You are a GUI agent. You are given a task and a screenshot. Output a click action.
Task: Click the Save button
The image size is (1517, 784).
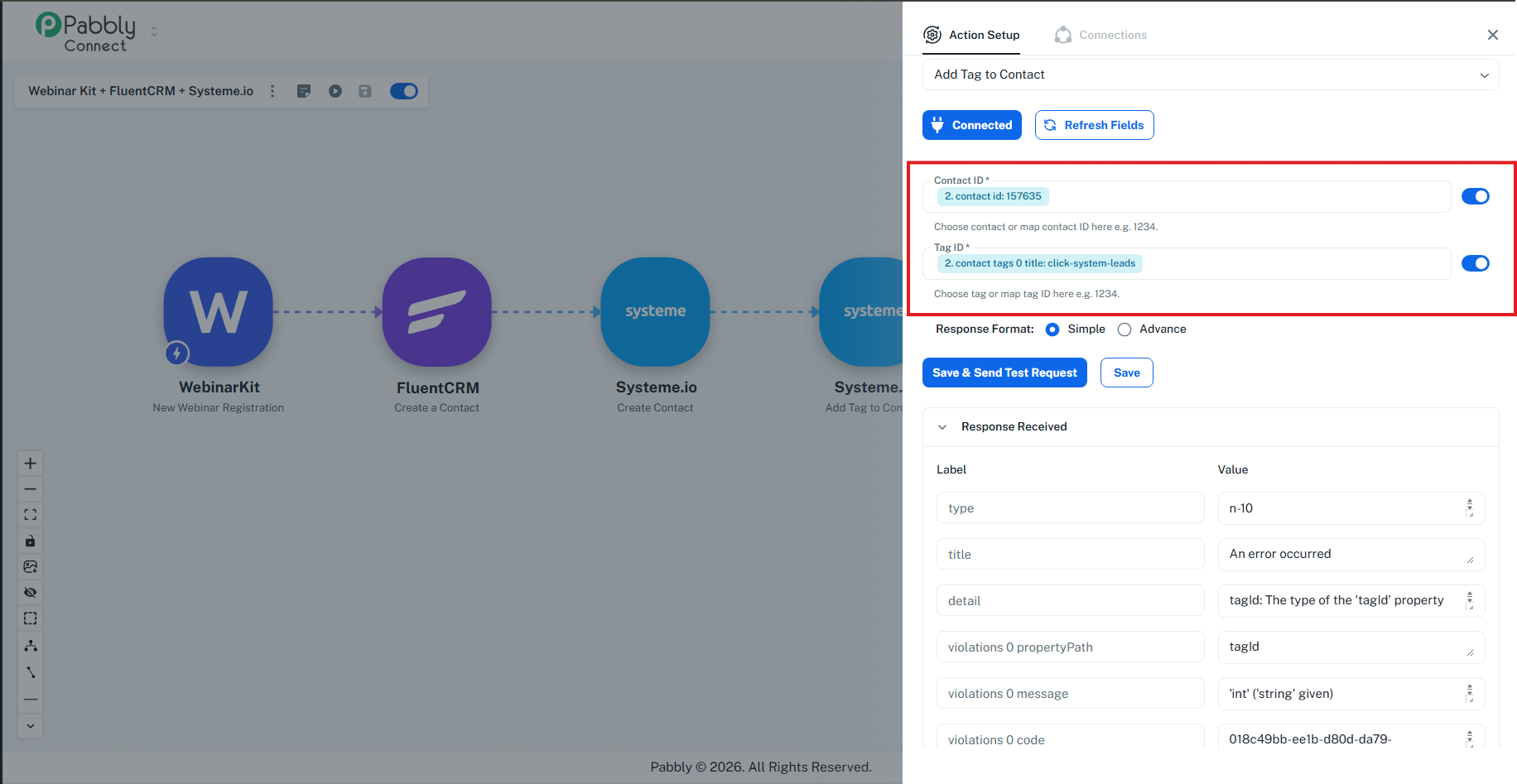pyautogui.click(x=1127, y=373)
